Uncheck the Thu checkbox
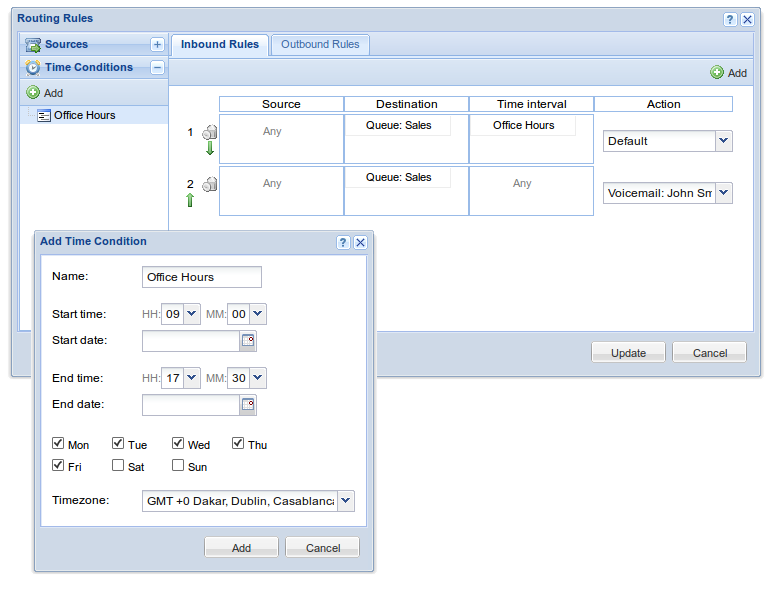Viewport: 772px width, 589px height. click(x=238, y=443)
